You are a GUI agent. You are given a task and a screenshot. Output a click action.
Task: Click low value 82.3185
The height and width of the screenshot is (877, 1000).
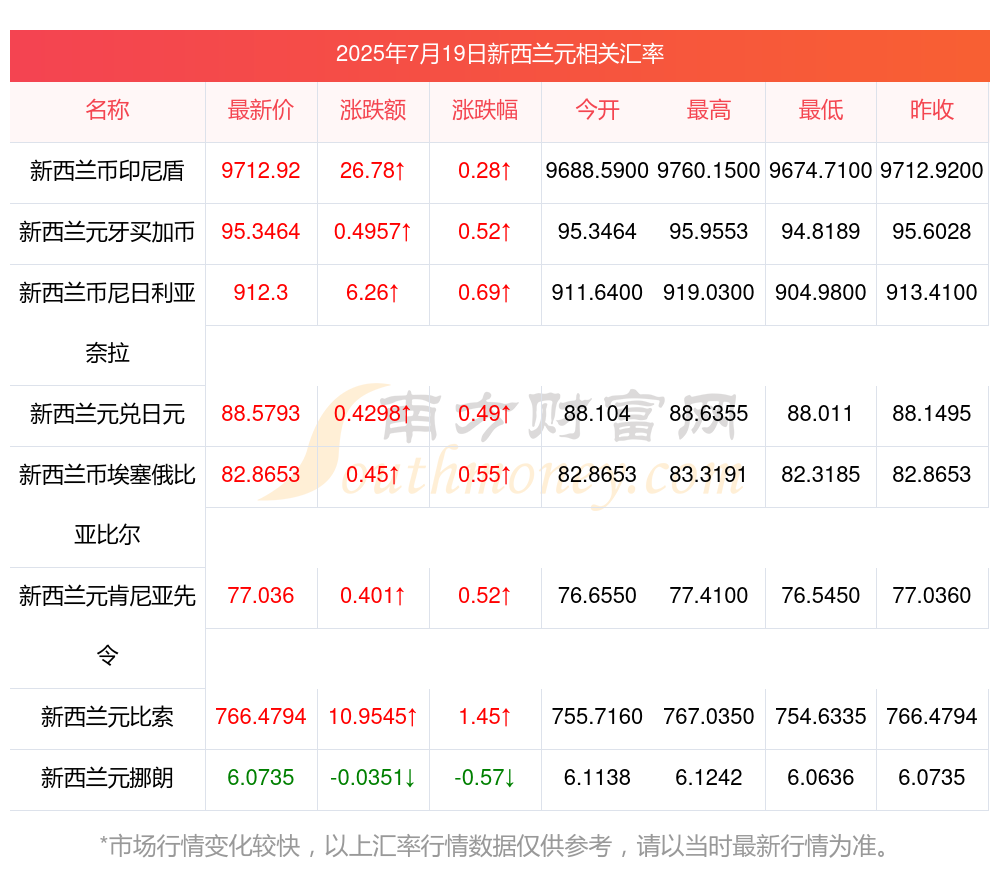pyautogui.click(x=821, y=475)
